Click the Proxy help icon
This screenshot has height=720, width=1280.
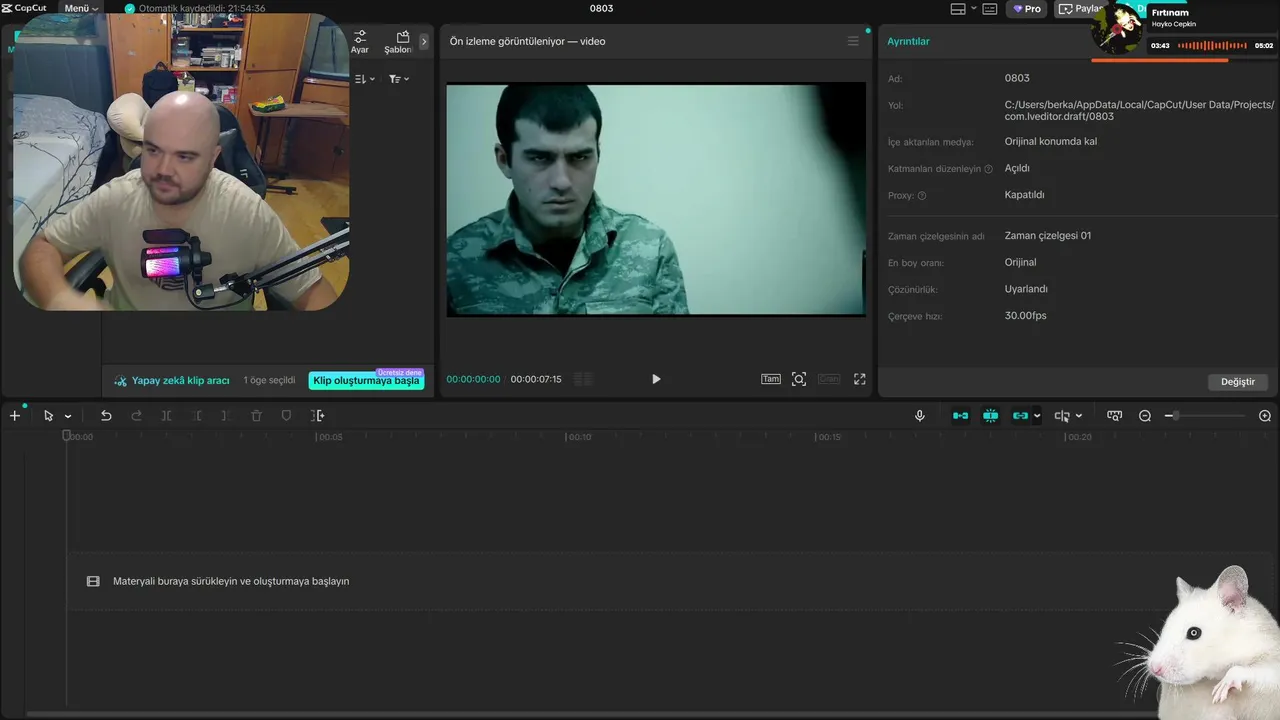pyautogui.click(x=922, y=196)
